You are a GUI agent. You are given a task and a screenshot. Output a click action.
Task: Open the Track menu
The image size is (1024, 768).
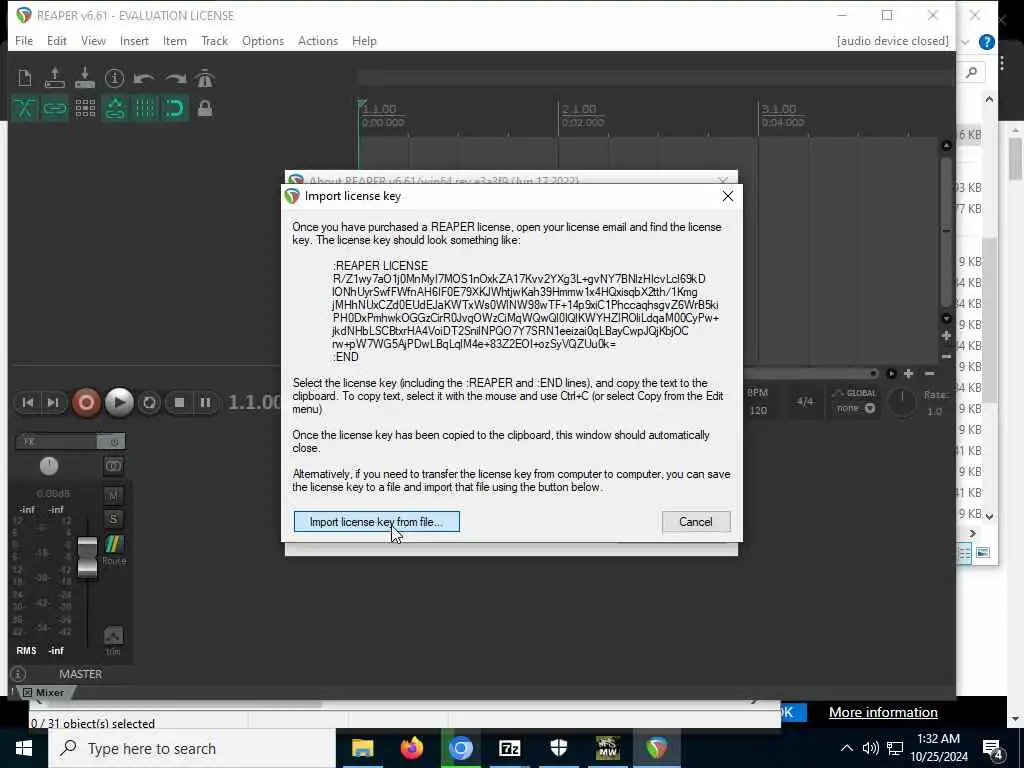click(215, 40)
